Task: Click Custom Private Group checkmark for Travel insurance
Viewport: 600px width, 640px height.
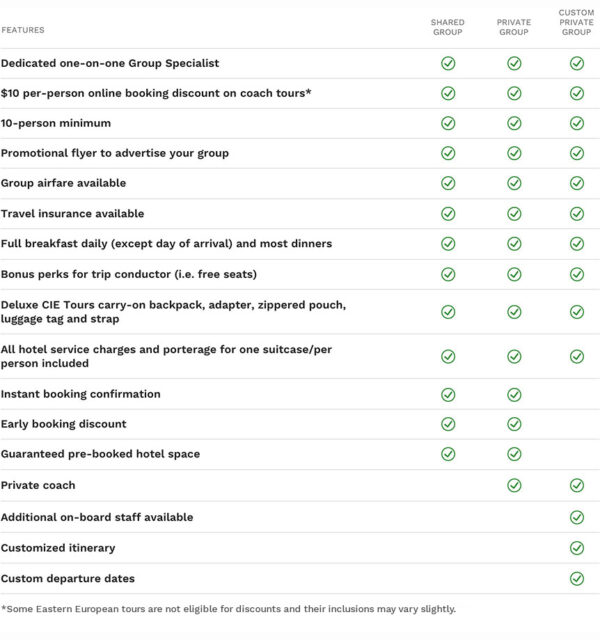Action: pyautogui.click(x=577, y=213)
